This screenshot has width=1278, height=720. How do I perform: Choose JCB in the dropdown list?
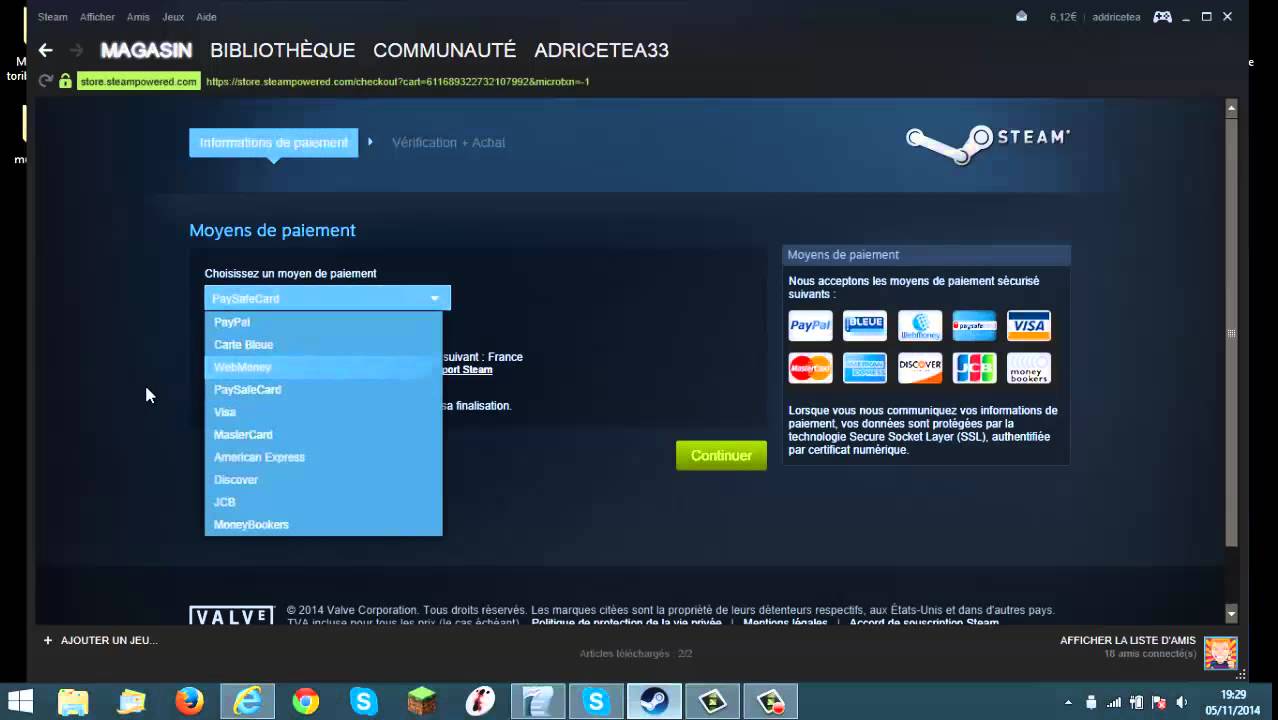point(323,502)
